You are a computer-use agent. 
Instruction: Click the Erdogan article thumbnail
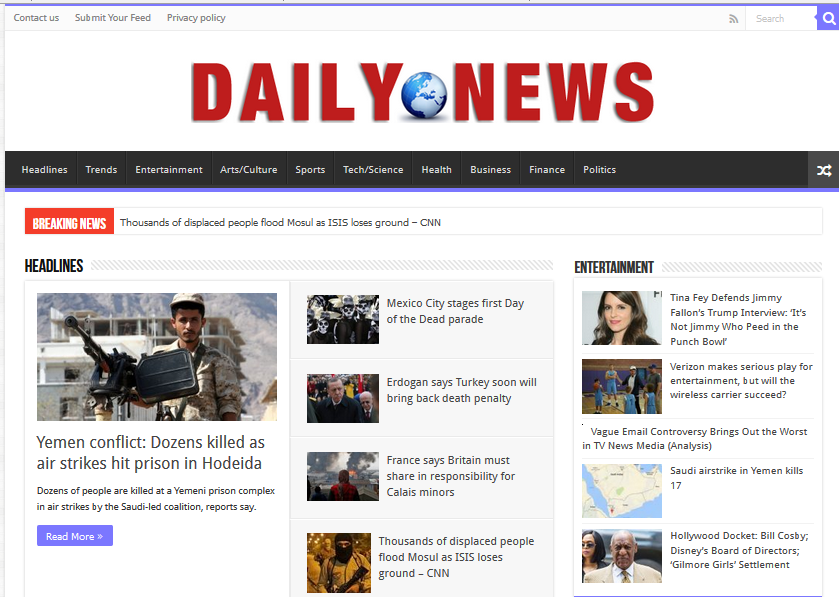coord(343,399)
